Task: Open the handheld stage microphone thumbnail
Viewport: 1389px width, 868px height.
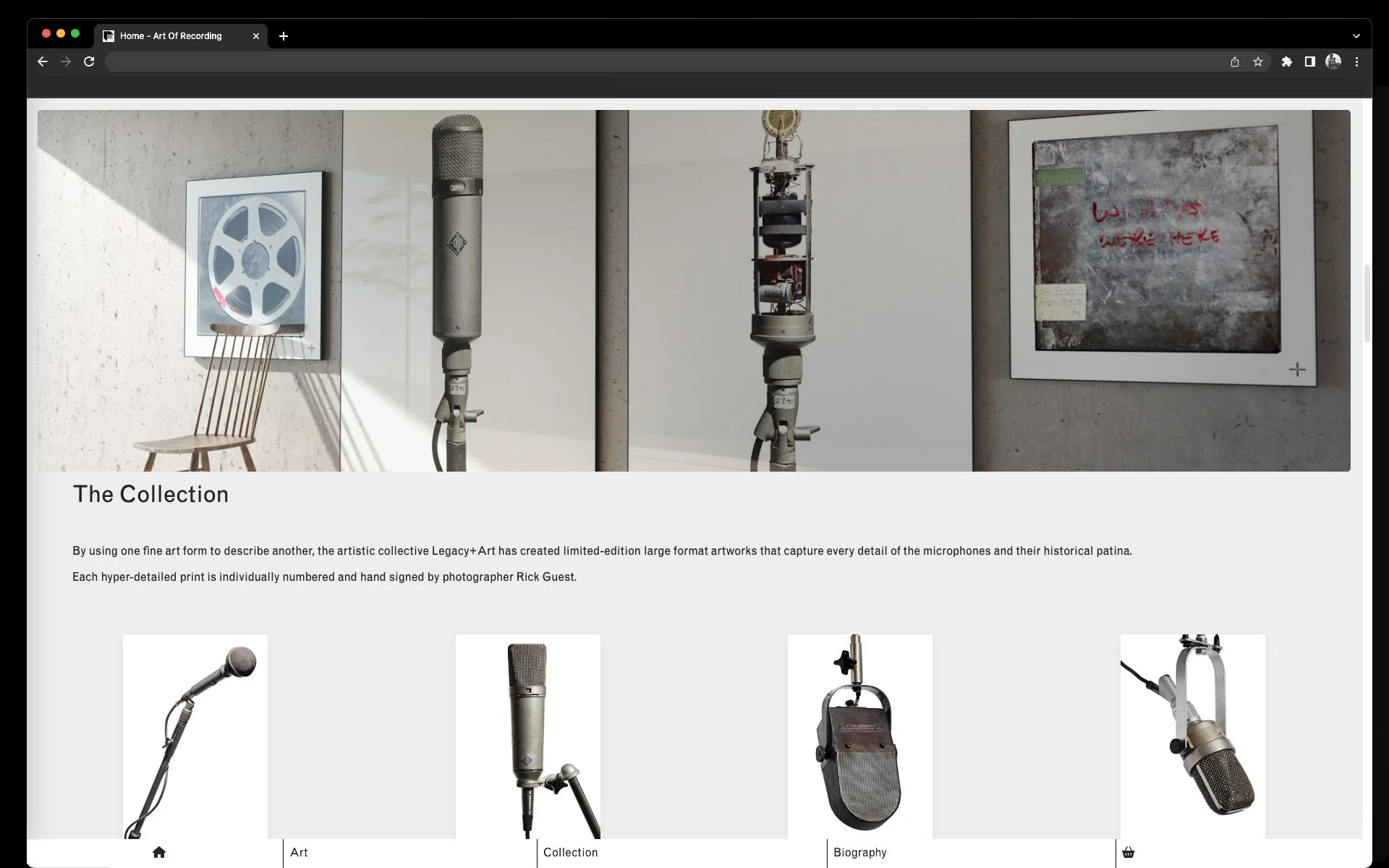Action: point(195,736)
